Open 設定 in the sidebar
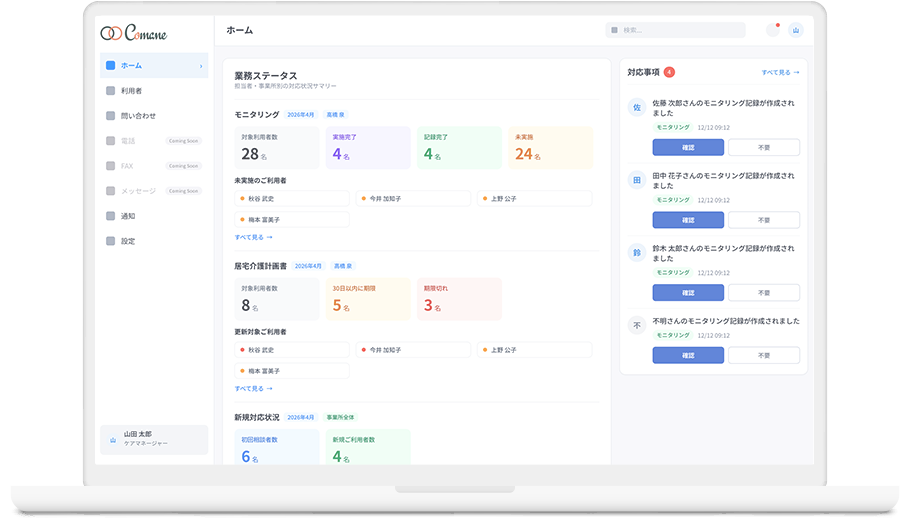The image size is (910, 520). (154, 241)
